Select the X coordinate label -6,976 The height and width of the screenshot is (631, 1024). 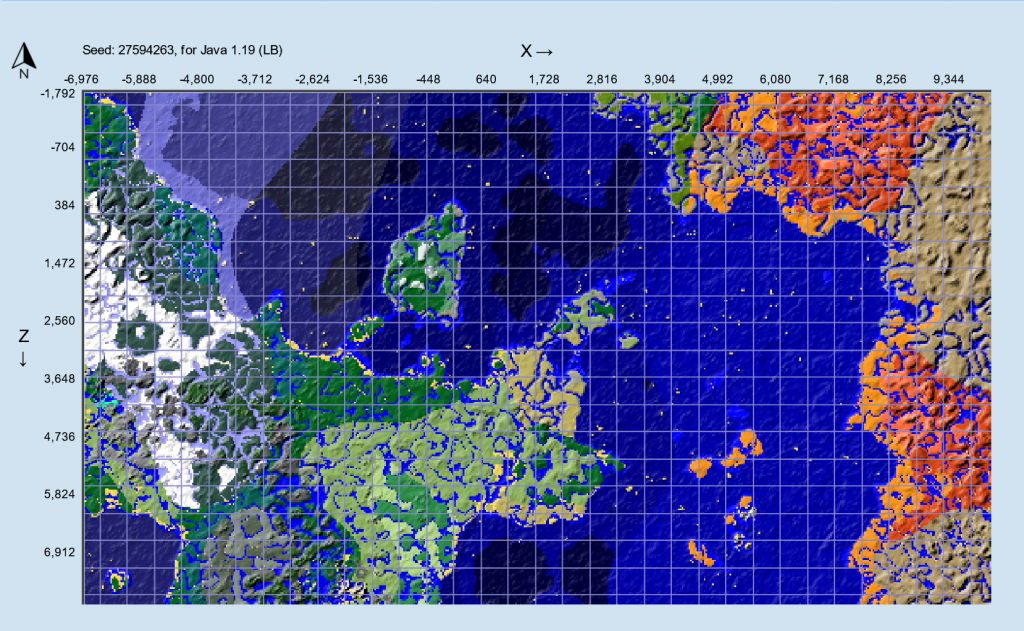point(82,78)
